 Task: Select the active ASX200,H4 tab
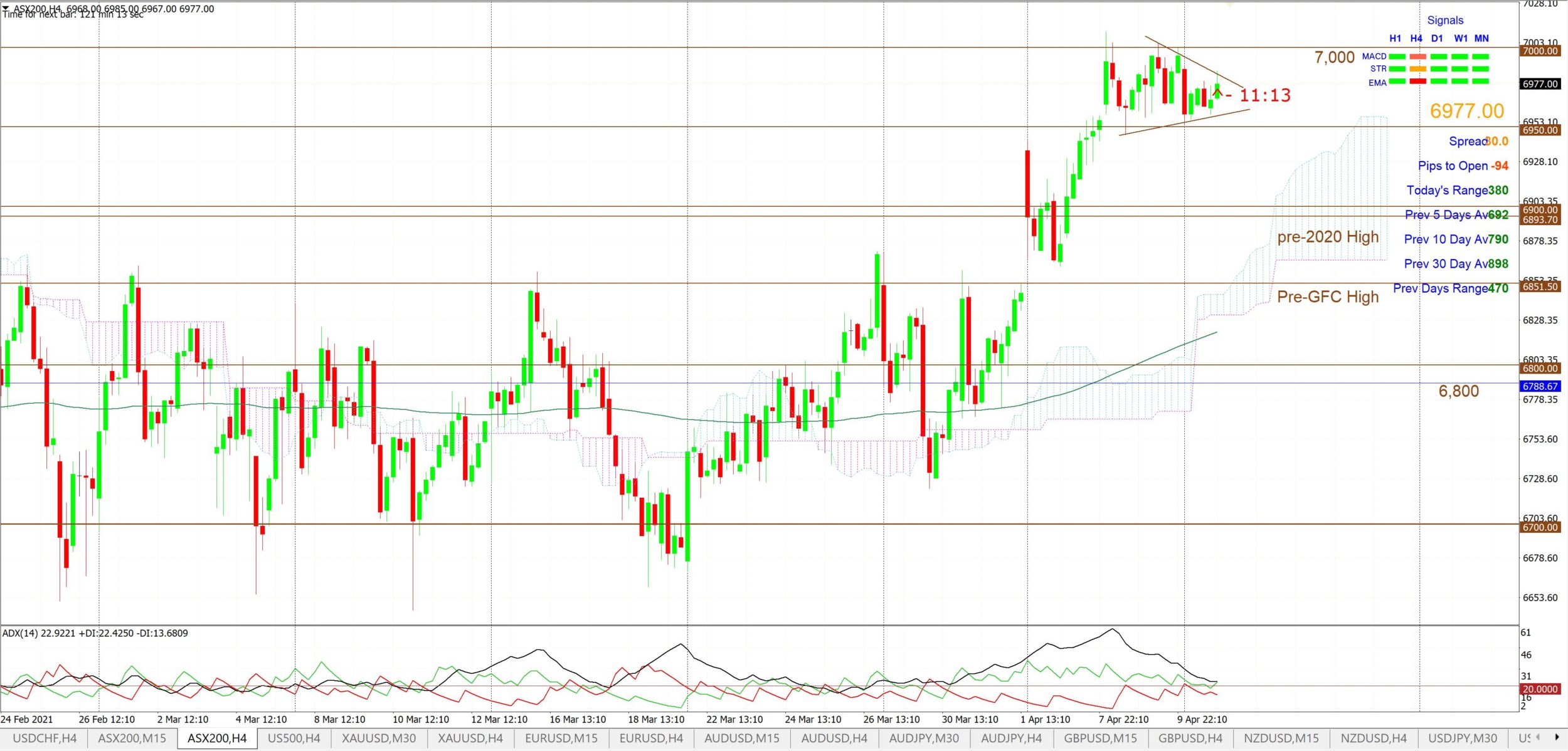pyautogui.click(x=217, y=738)
